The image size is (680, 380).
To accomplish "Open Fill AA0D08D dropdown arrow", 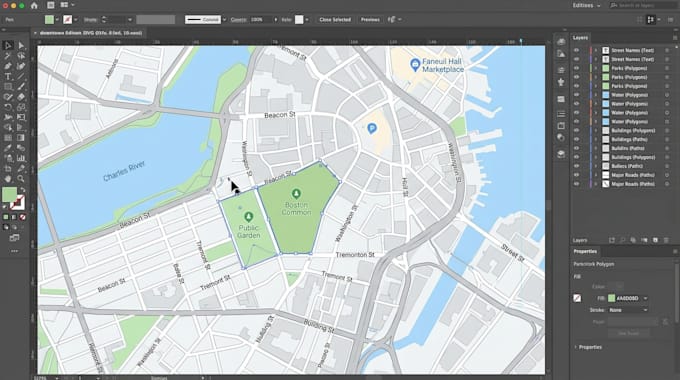I will [x=645, y=298].
